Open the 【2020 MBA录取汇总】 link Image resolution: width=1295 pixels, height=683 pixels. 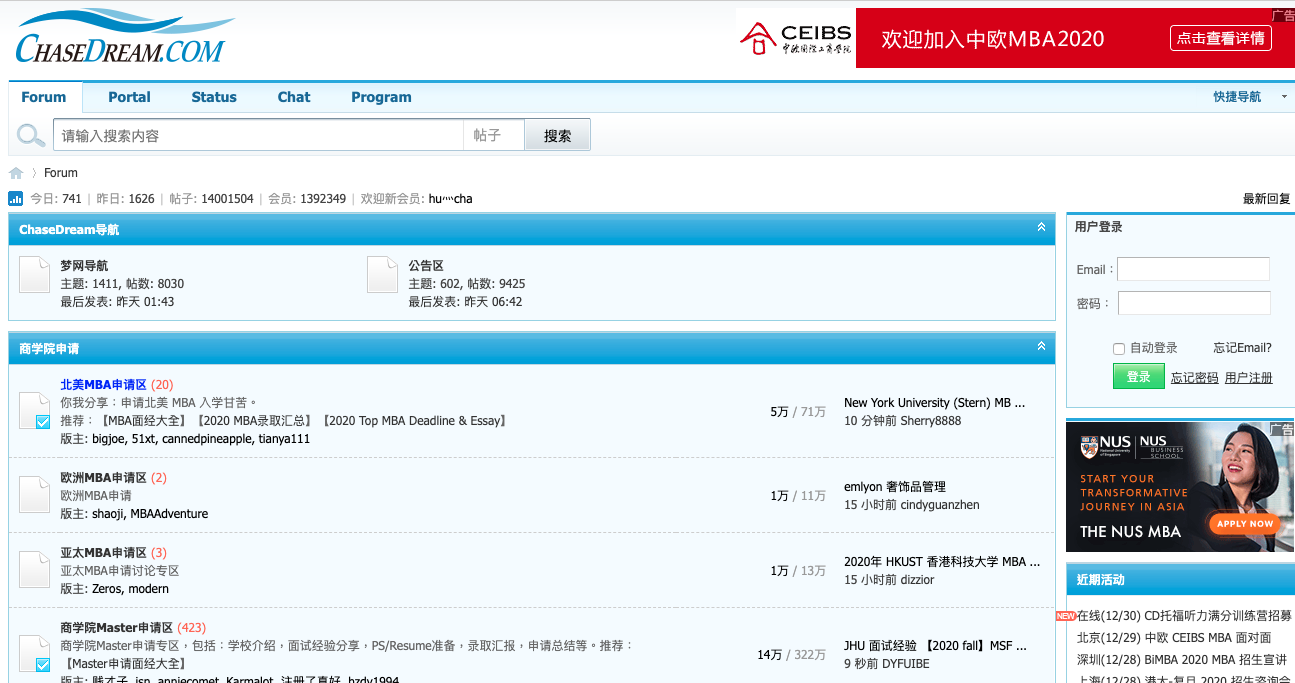[255, 421]
